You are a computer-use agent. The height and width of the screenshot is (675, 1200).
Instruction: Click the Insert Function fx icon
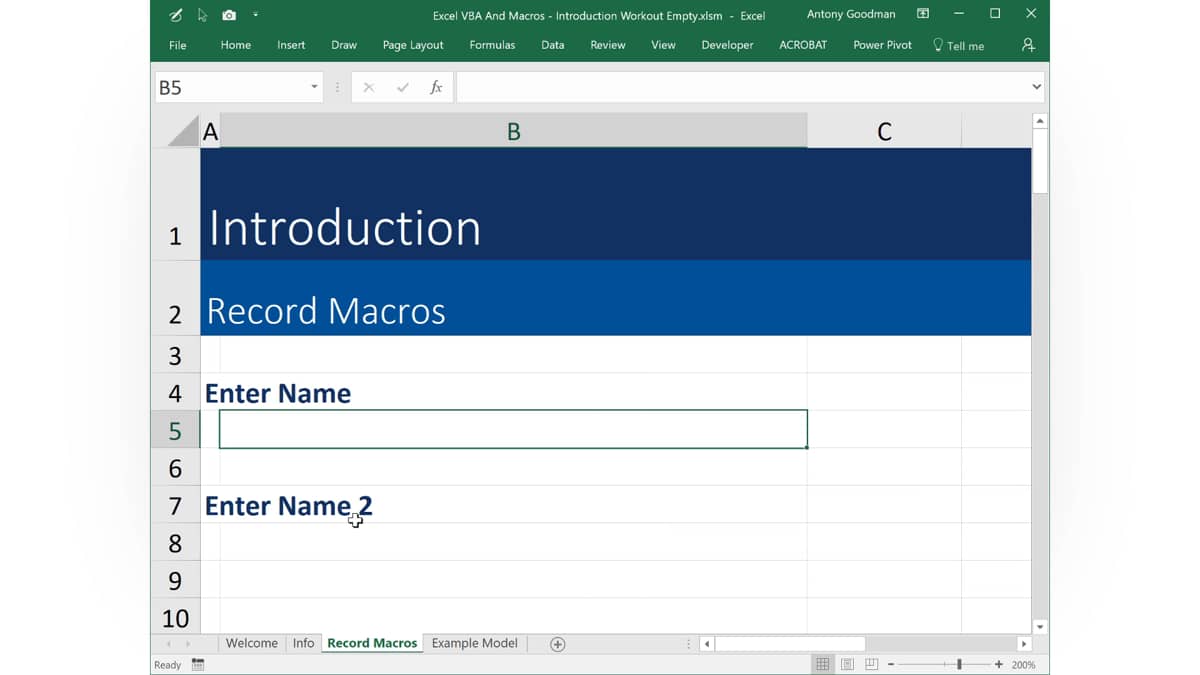pos(436,87)
